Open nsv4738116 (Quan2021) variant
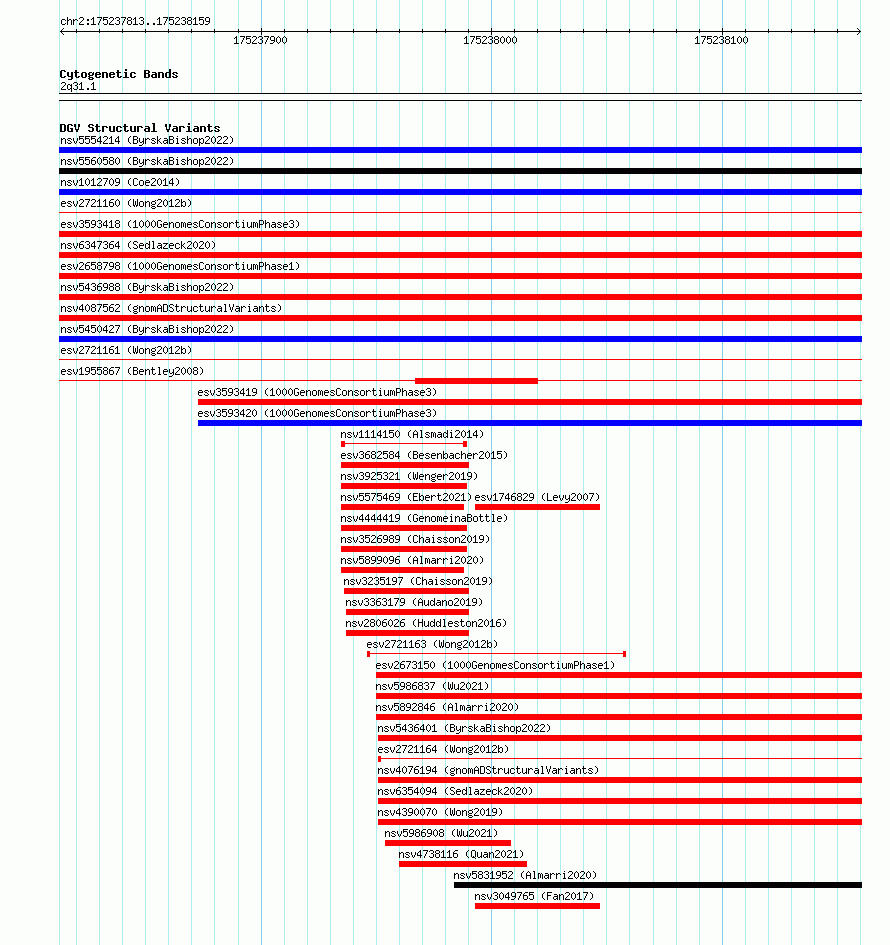This screenshot has width=890, height=945. [x=461, y=855]
